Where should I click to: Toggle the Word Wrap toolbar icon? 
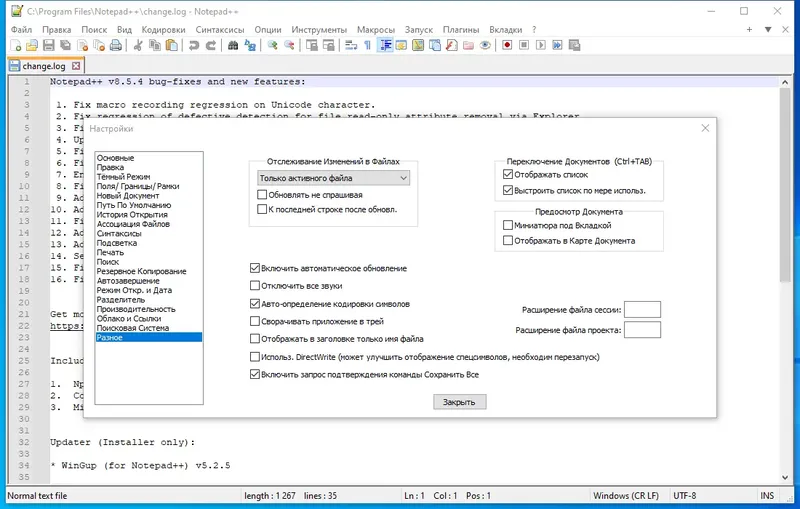(351, 45)
